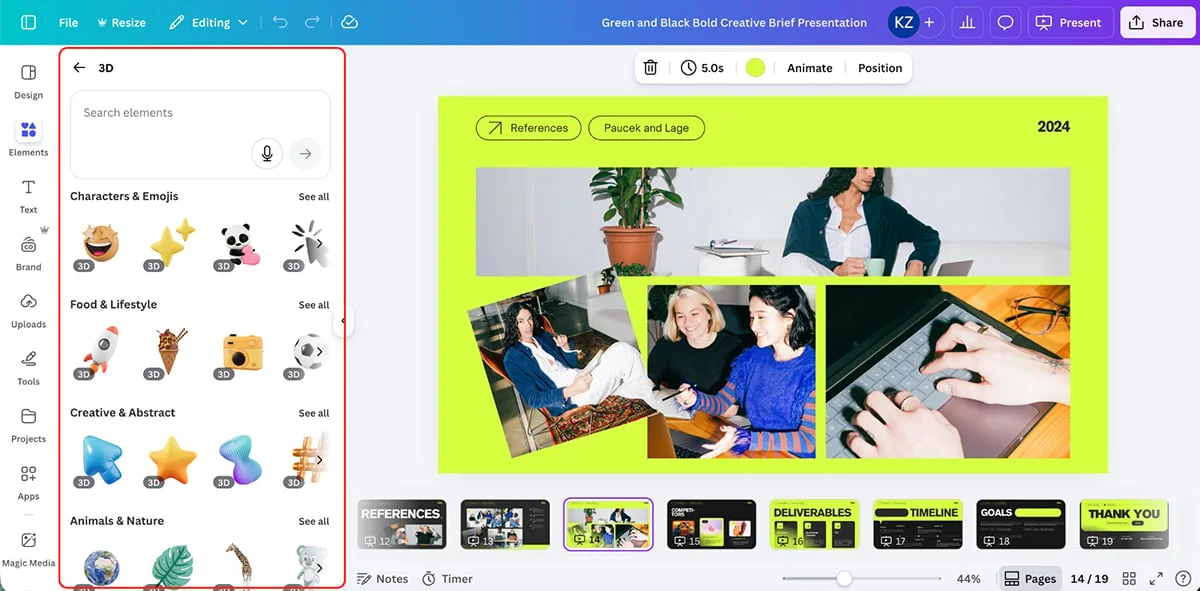Viewport: 1200px width, 591px height.
Task: Focus the Search elements field
Action: (x=200, y=134)
